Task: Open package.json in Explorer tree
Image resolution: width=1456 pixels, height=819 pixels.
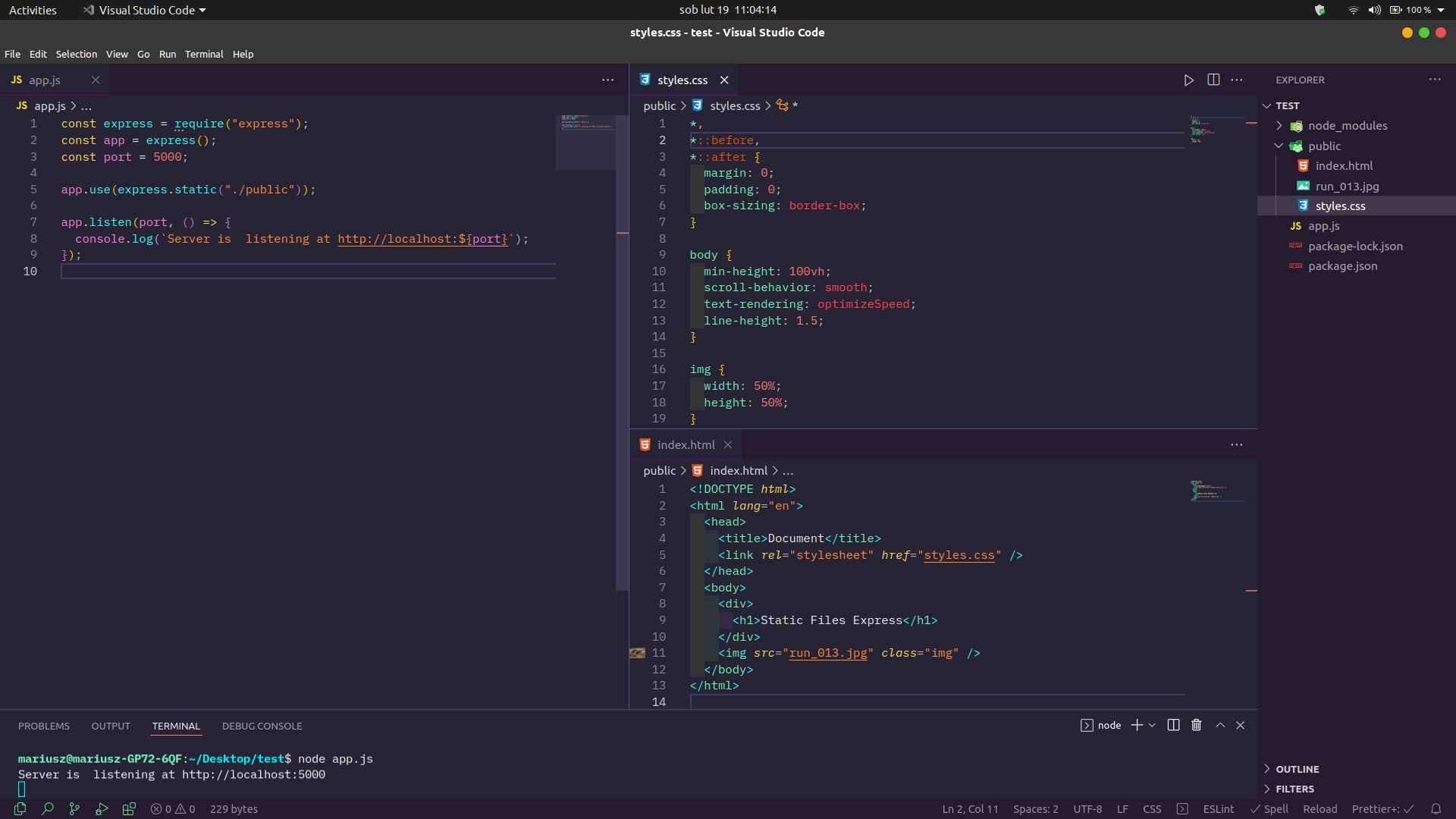Action: (x=1342, y=266)
